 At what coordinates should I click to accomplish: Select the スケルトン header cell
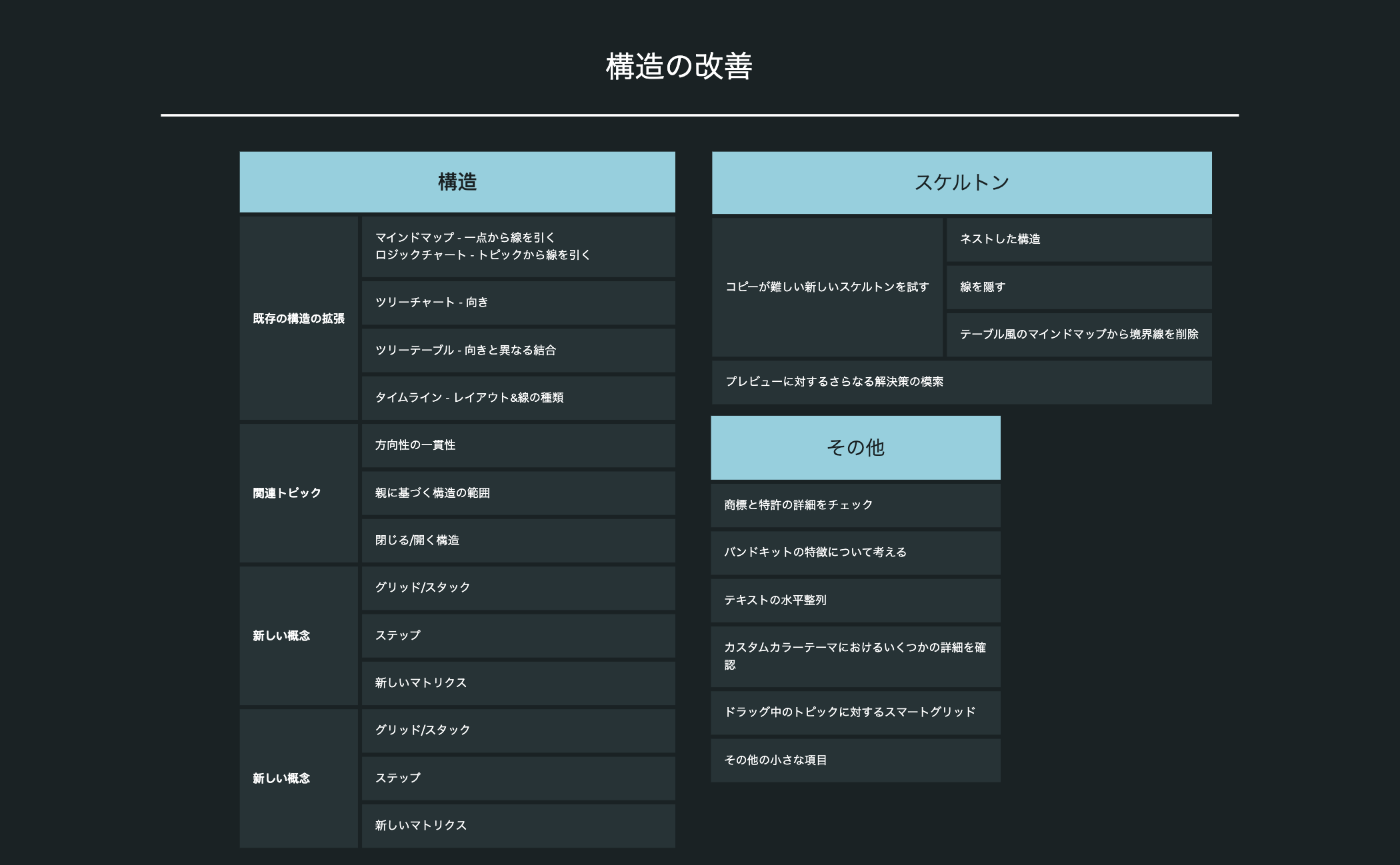(x=961, y=182)
